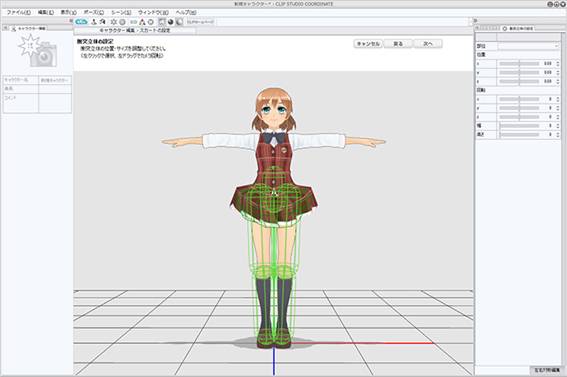The height and width of the screenshot is (377, 567).
Task: Click the 戻る back button
Action: (398, 44)
